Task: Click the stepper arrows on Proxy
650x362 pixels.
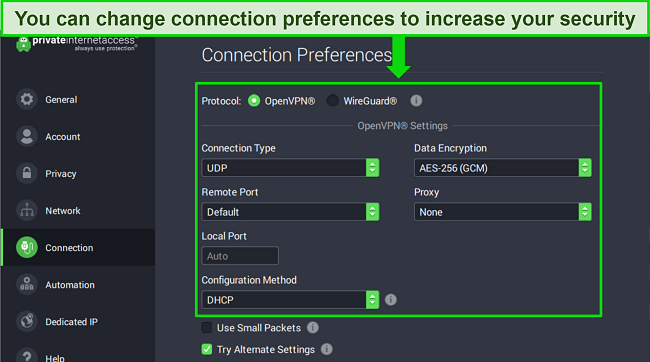Action: click(585, 212)
